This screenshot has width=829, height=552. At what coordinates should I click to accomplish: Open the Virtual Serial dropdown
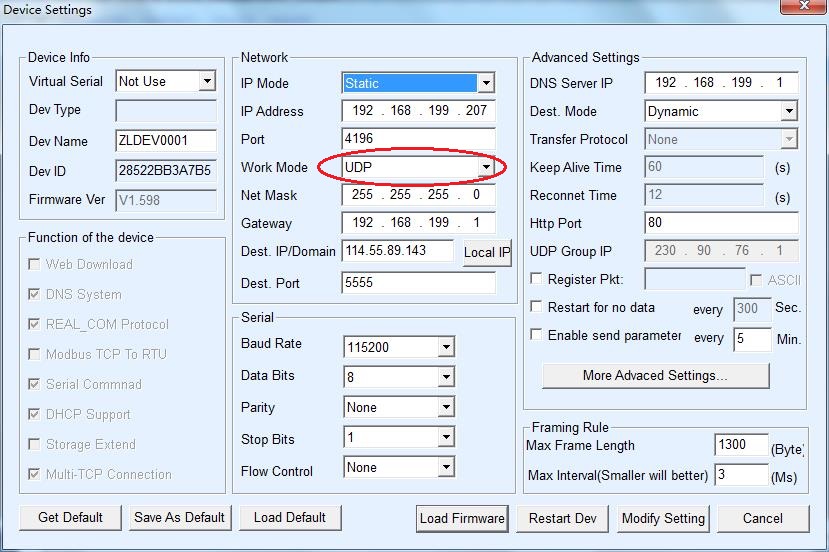coord(207,81)
